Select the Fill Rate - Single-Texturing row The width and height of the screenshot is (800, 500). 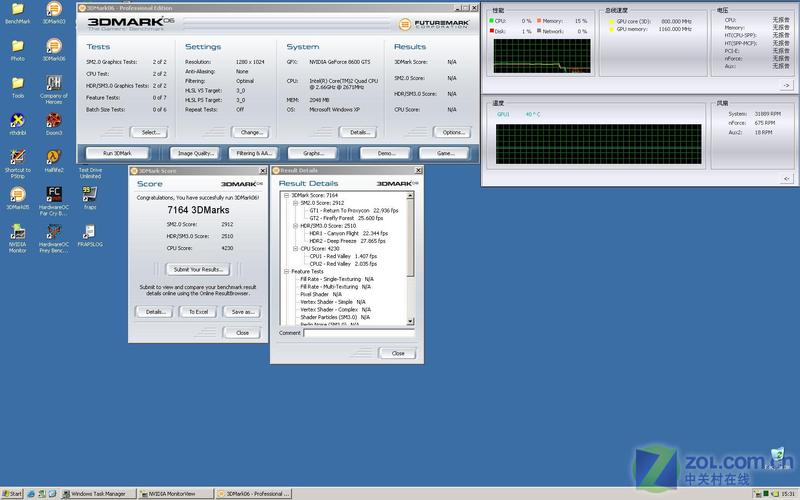click(337, 279)
